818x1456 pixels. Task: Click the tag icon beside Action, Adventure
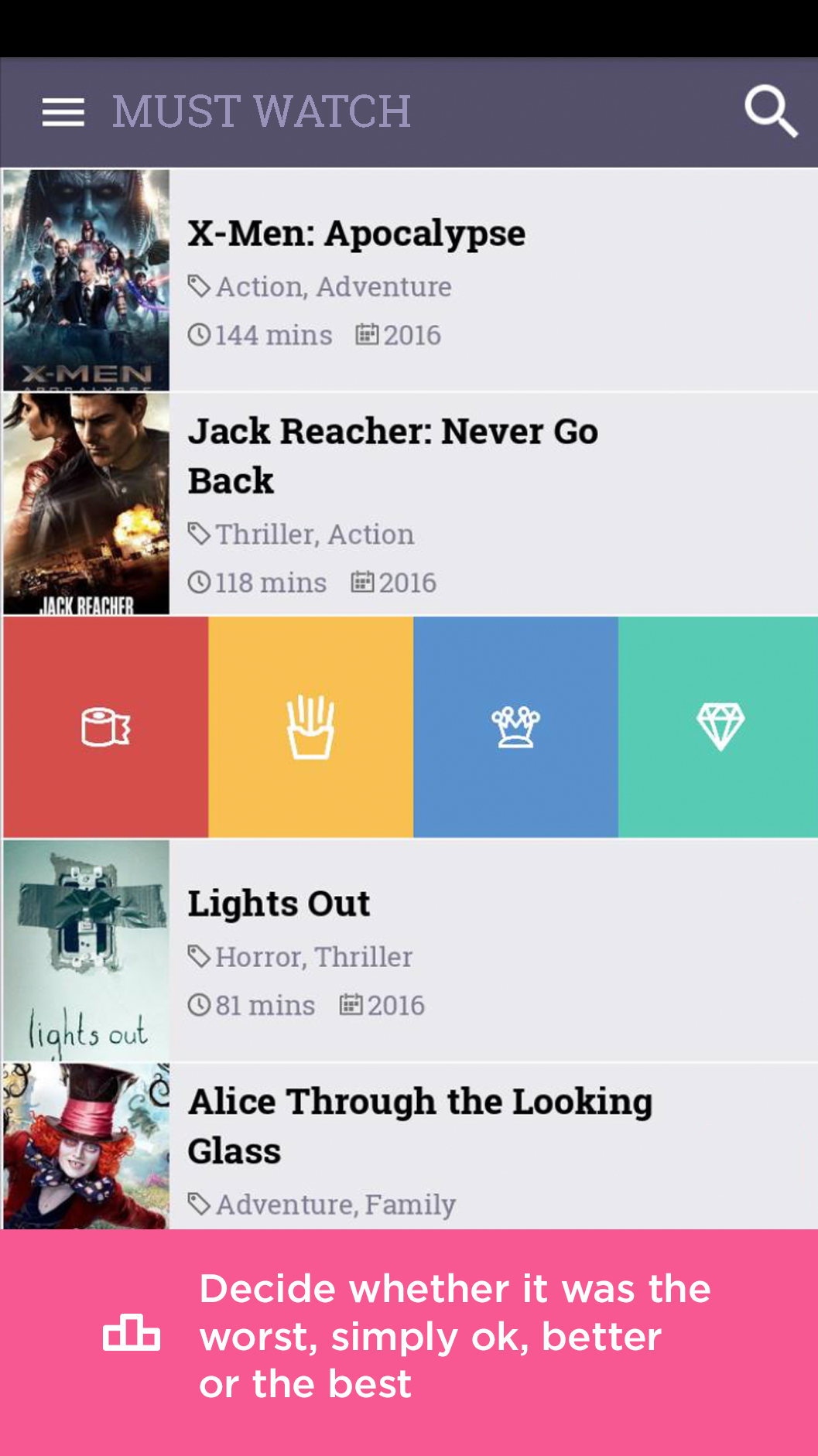click(x=199, y=286)
